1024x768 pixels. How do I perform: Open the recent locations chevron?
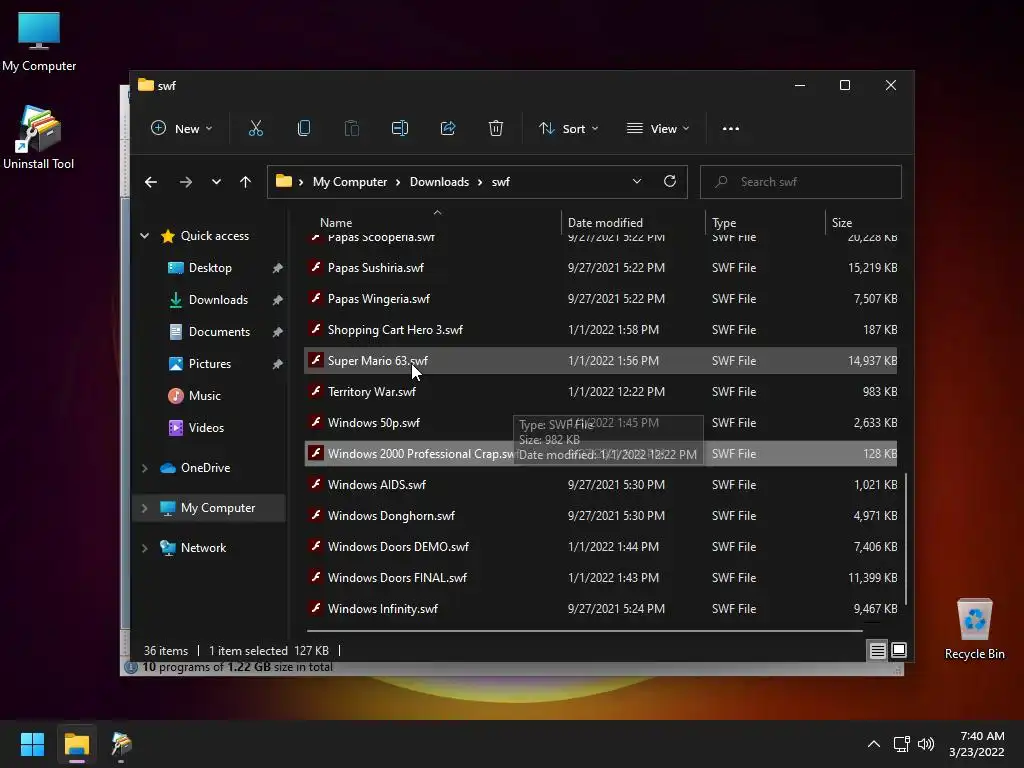pyautogui.click(x=216, y=182)
